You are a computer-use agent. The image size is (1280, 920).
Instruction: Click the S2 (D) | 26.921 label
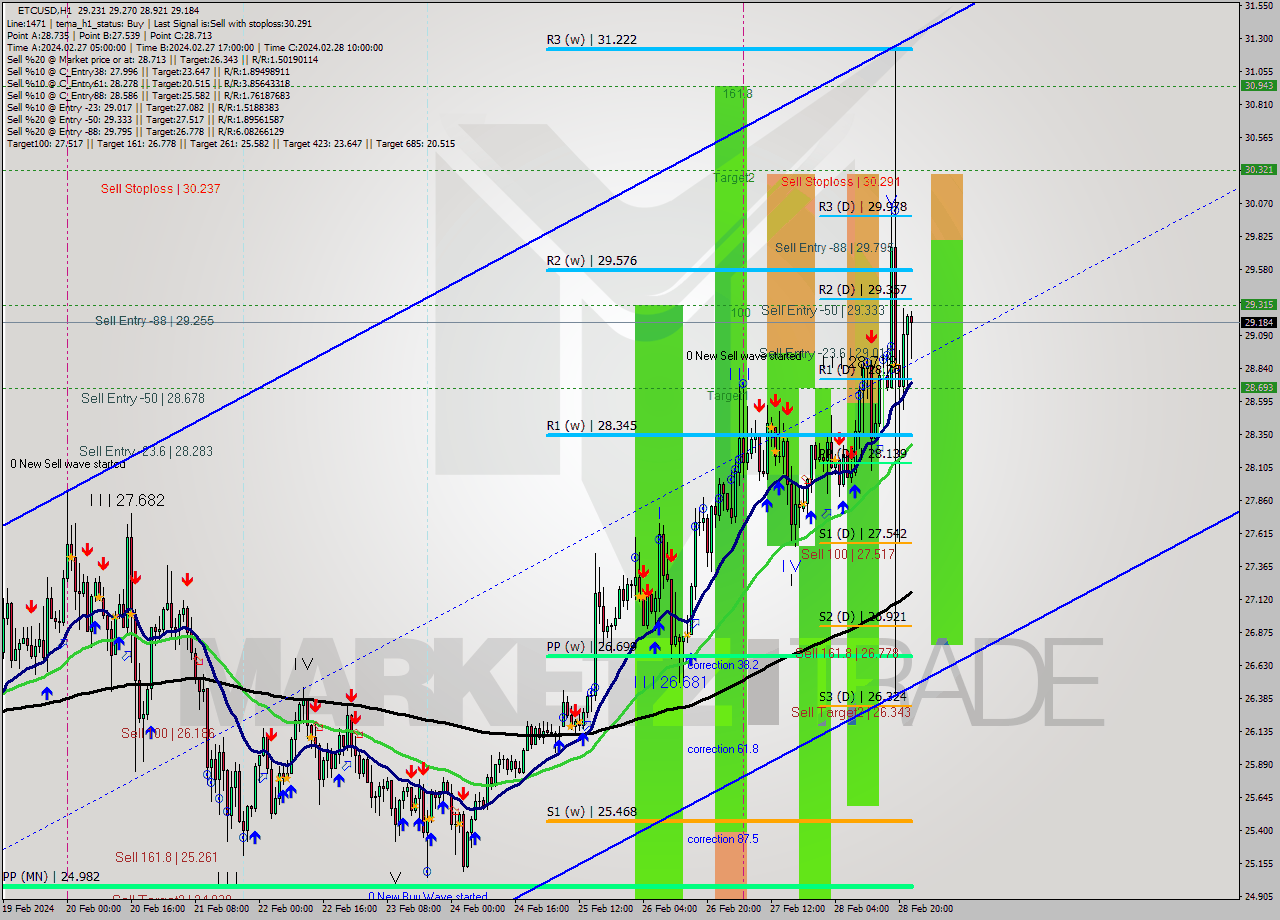pos(862,617)
